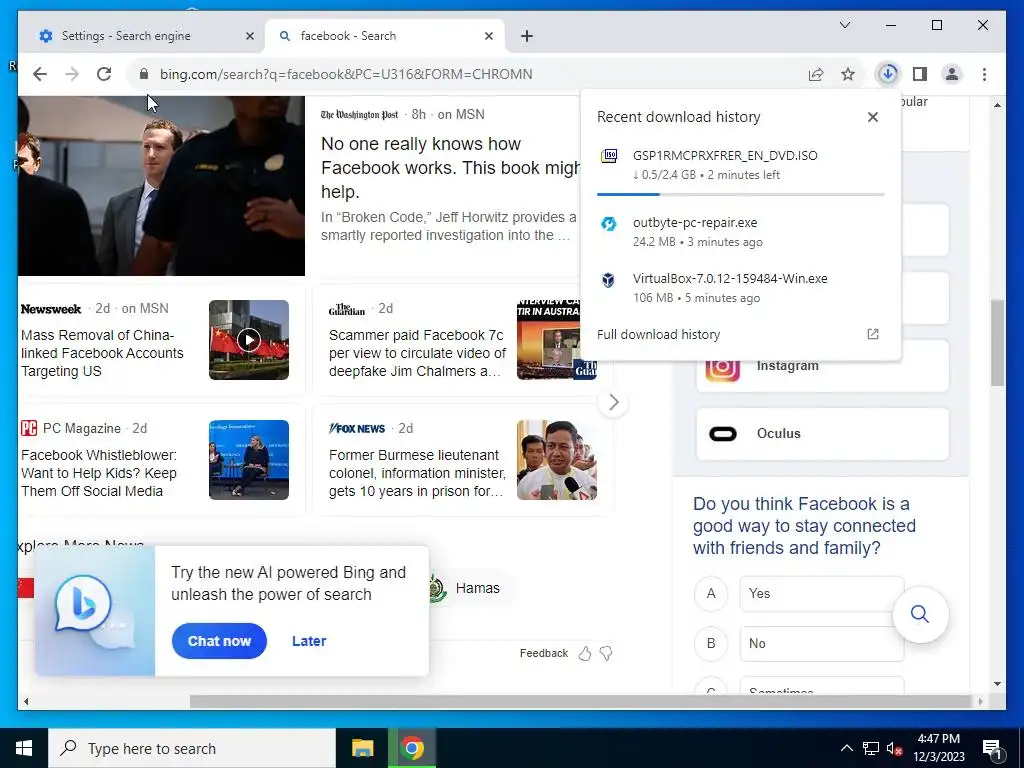Image resolution: width=1024 pixels, height=768 pixels.
Task: Open VirtualBox-7.0.12-159484-Win.exe download
Action: click(741, 288)
